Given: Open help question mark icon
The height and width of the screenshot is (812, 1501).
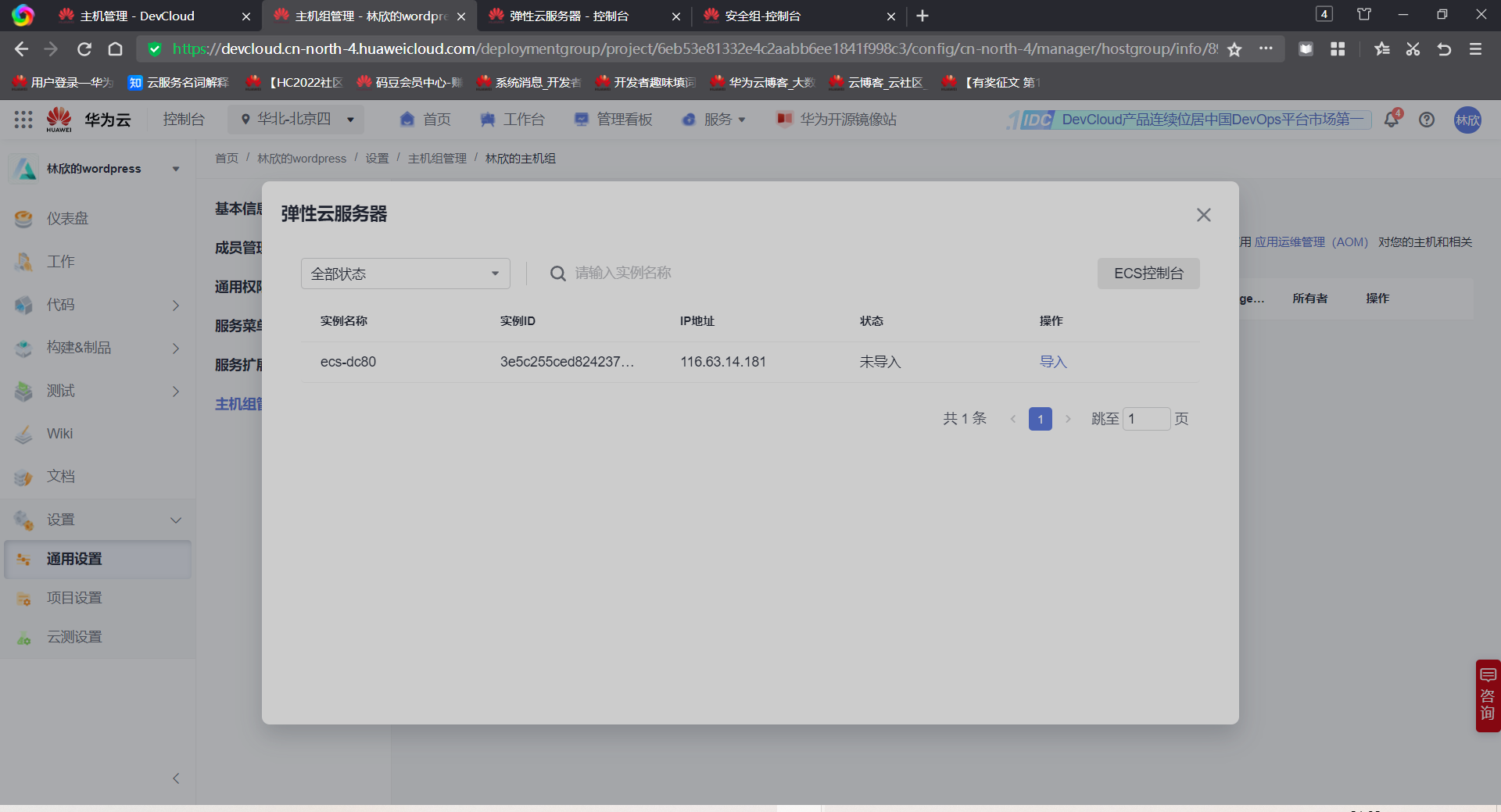Looking at the screenshot, I should (x=1427, y=120).
